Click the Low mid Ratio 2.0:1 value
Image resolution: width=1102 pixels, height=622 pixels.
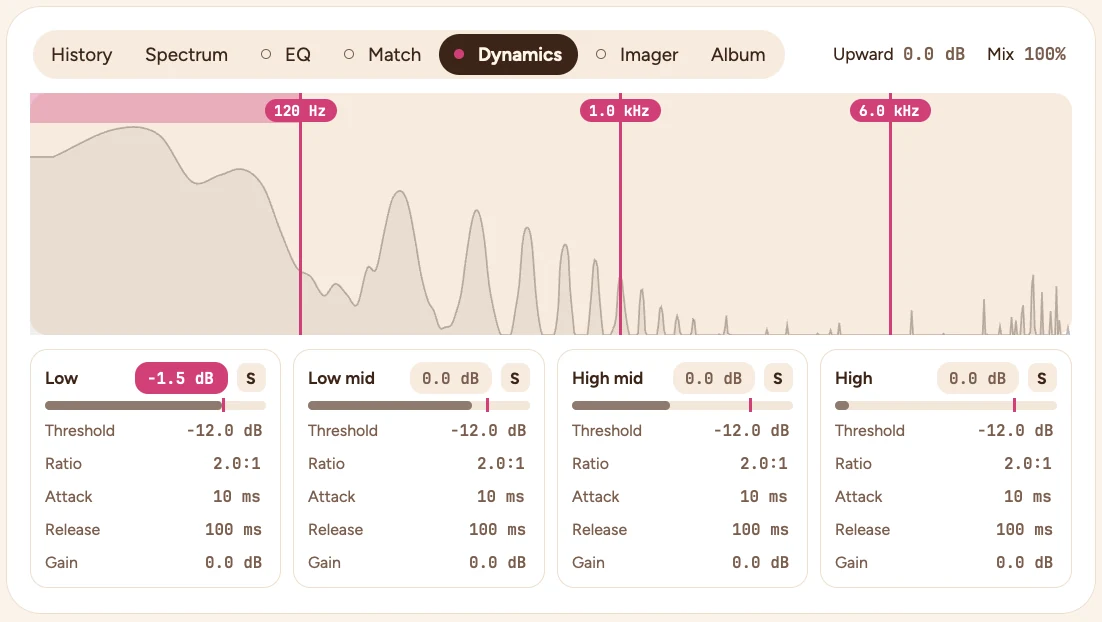tap(501, 463)
